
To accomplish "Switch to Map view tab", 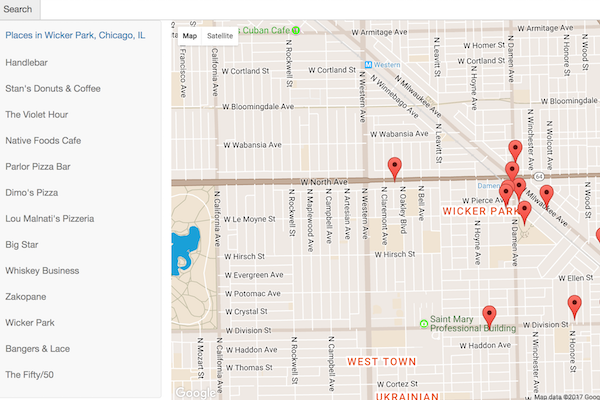I will click(189, 36).
